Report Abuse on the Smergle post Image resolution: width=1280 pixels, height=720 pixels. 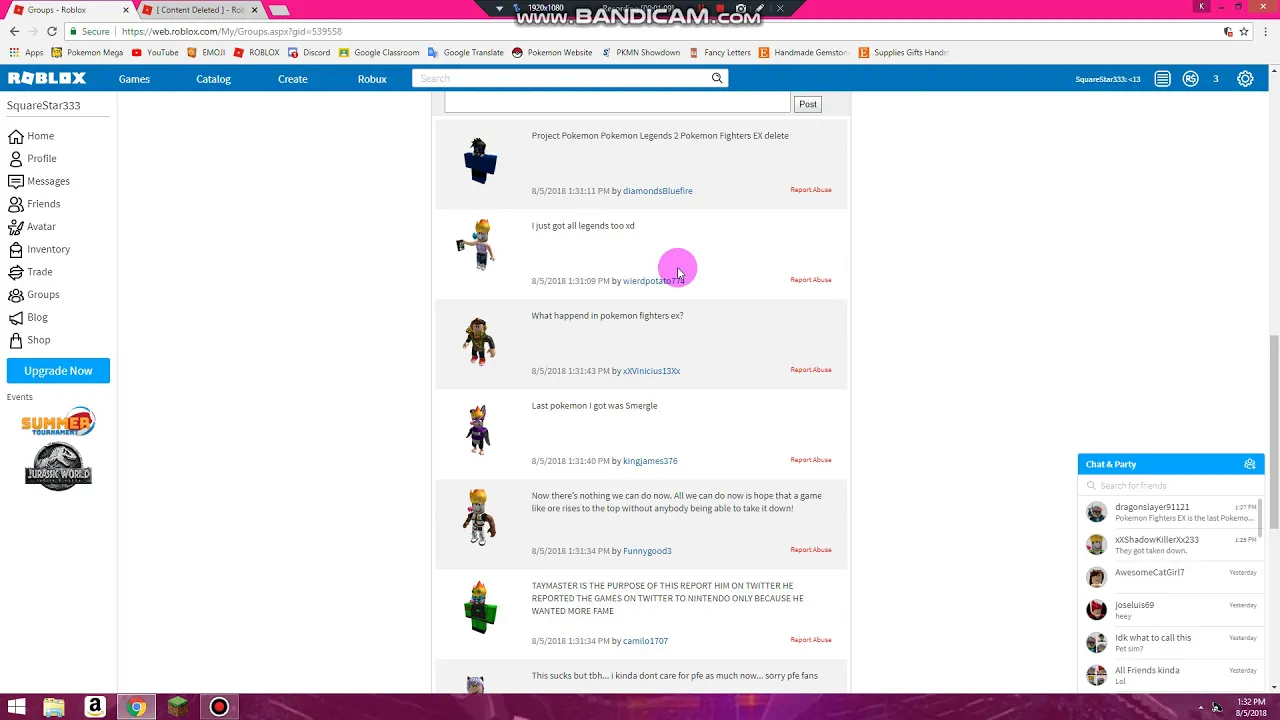point(811,460)
